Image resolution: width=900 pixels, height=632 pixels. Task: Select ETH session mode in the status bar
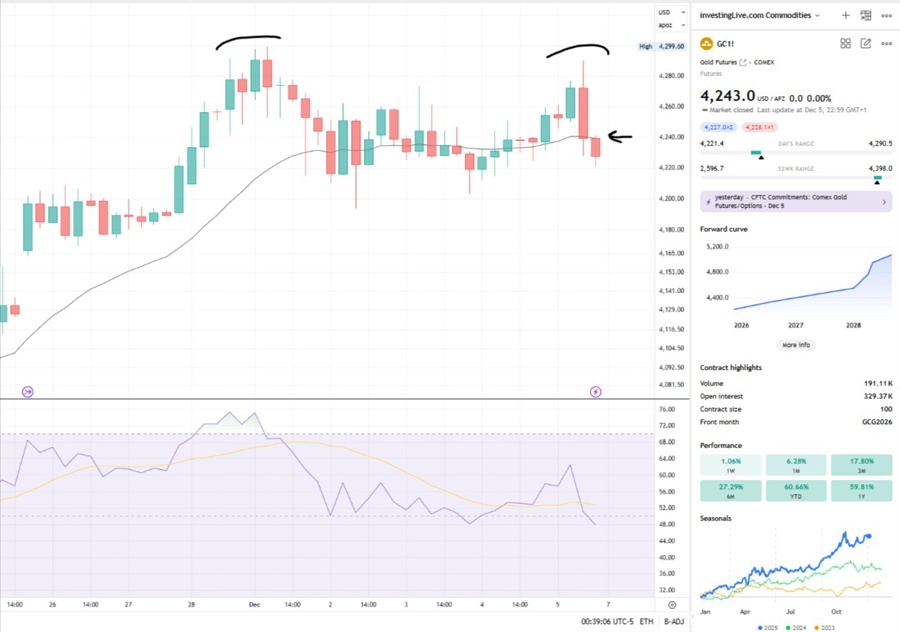[646, 621]
